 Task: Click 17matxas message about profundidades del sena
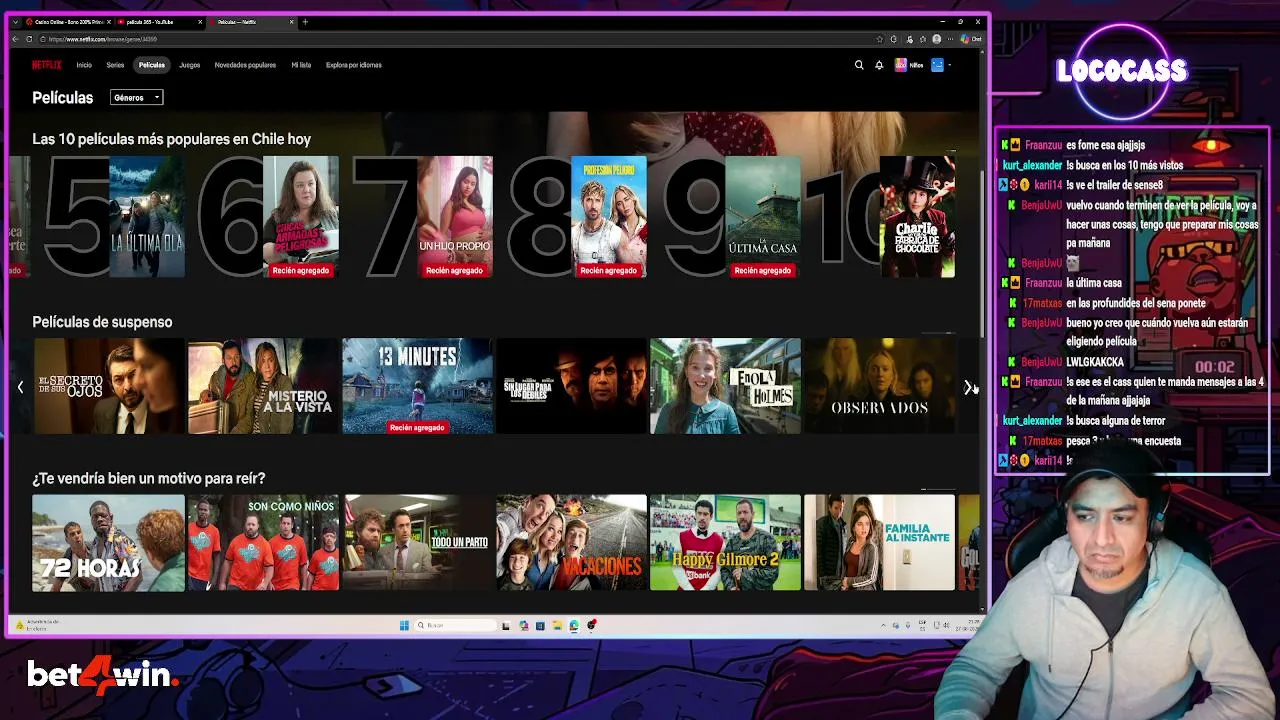point(1135,303)
